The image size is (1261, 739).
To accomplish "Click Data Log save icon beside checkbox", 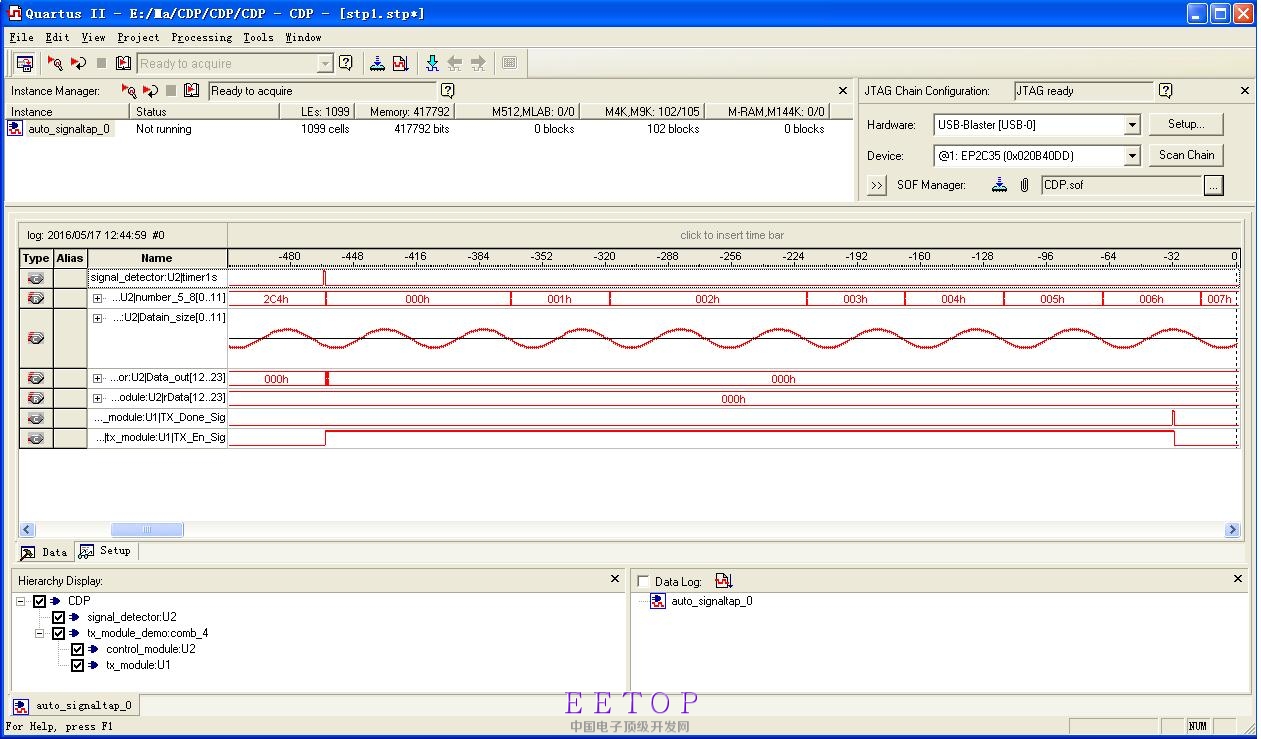I will (724, 581).
